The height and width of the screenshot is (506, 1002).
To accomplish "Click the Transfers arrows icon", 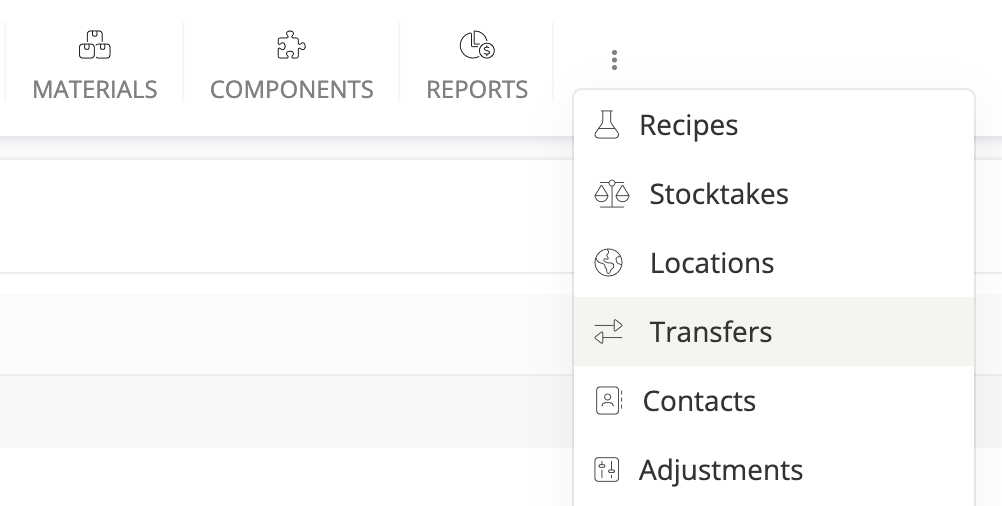I will (x=608, y=332).
